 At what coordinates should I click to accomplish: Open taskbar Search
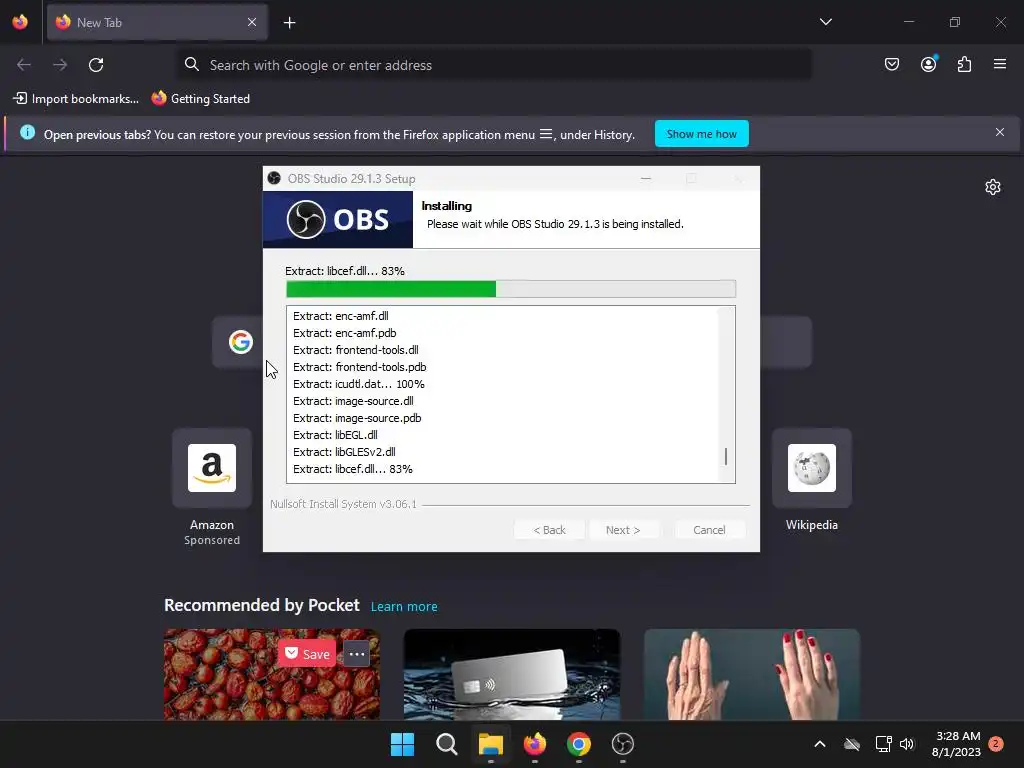pos(447,744)
